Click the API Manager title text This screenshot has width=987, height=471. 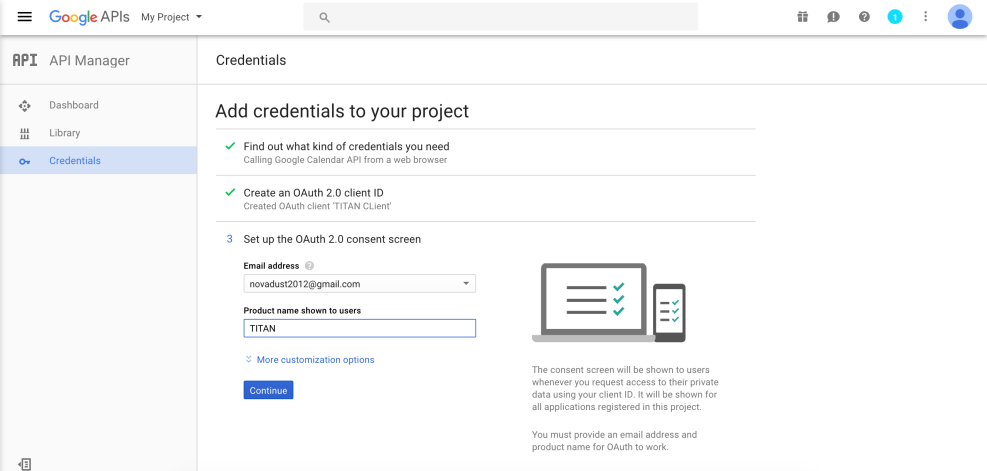click(x=89, y=61)
